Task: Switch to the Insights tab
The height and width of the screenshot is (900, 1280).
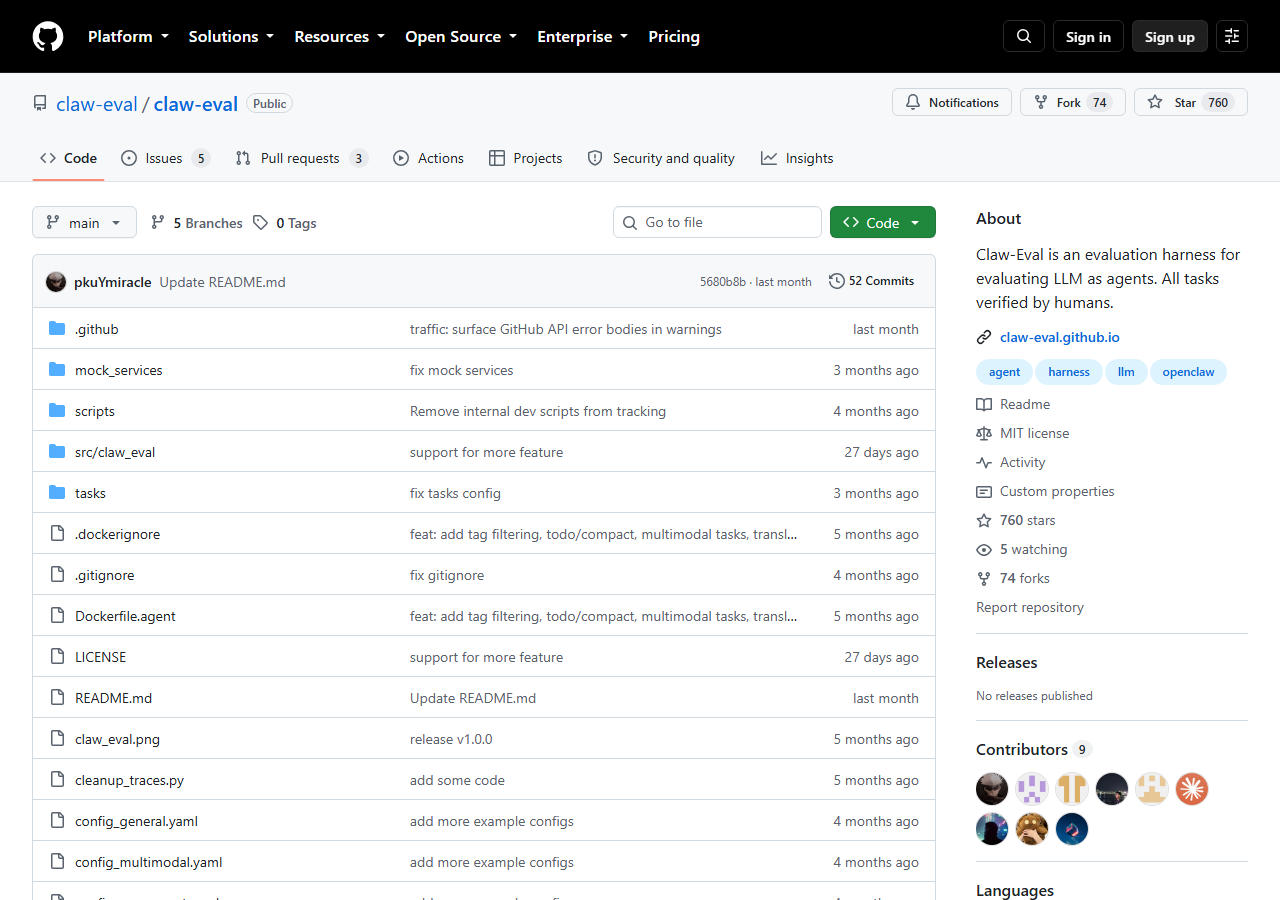Action: (x=797, y=158)
